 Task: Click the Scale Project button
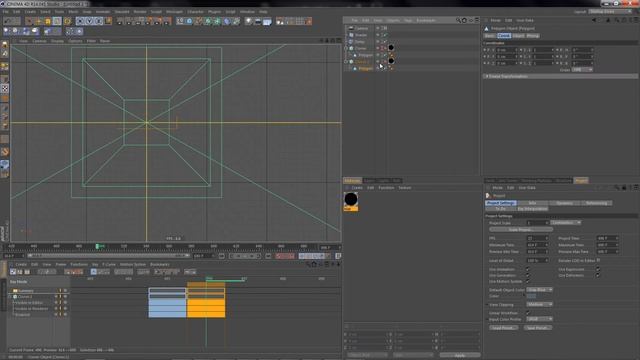[520, 230]
